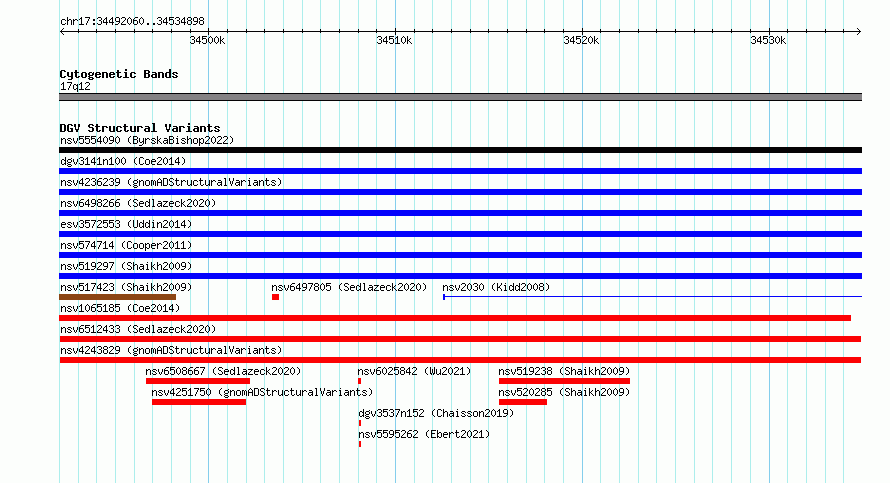This screenshot has height=483, width=890.
Task: Select the nsv519297 (Shaikh2009) label
Action: pos(126,266)
